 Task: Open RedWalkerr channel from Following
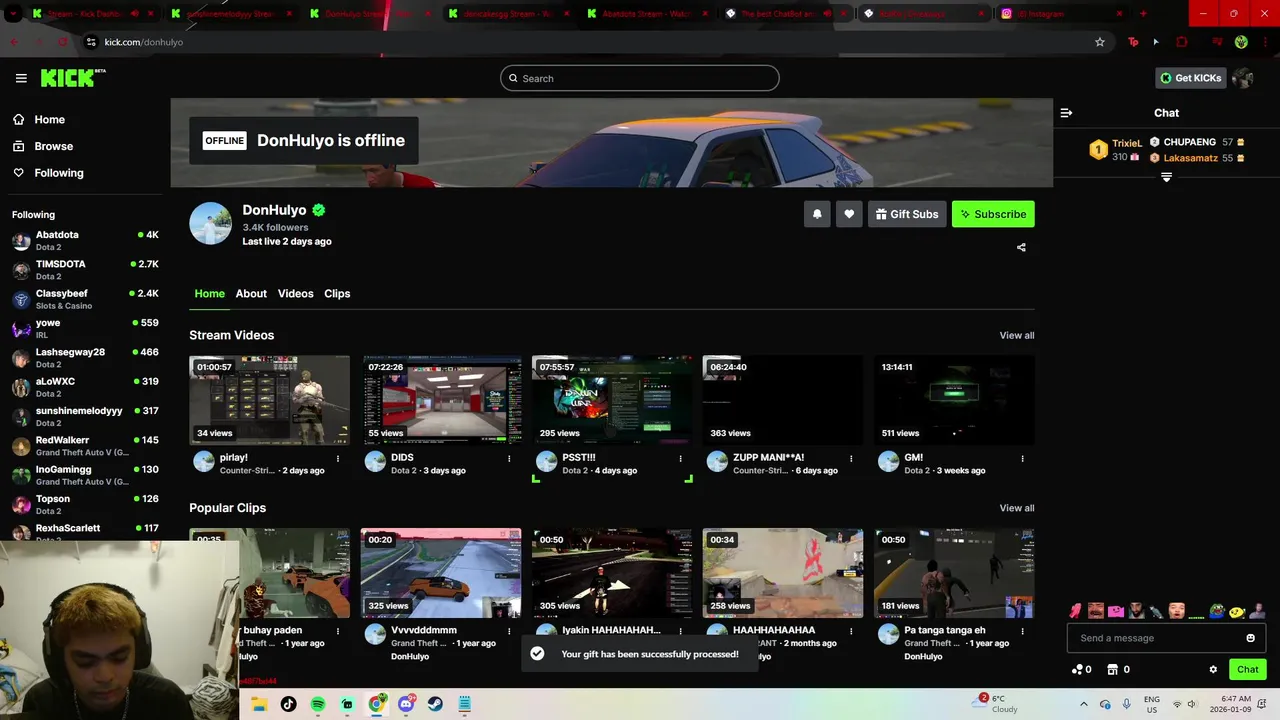point(85,445)
